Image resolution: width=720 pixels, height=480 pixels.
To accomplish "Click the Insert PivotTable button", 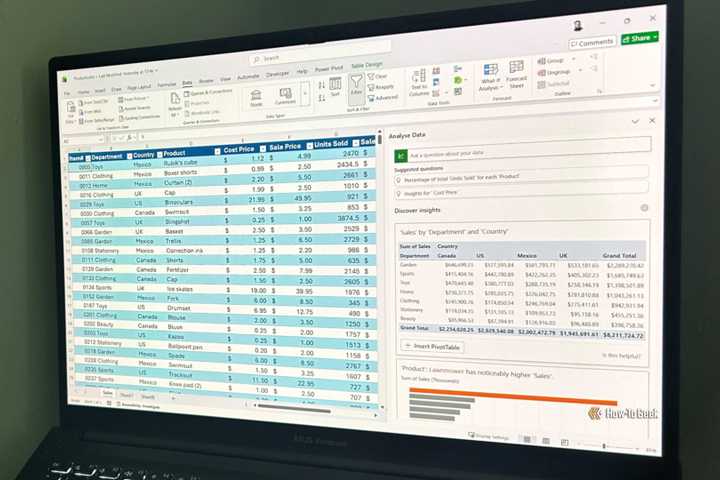I will click(432, 347).
